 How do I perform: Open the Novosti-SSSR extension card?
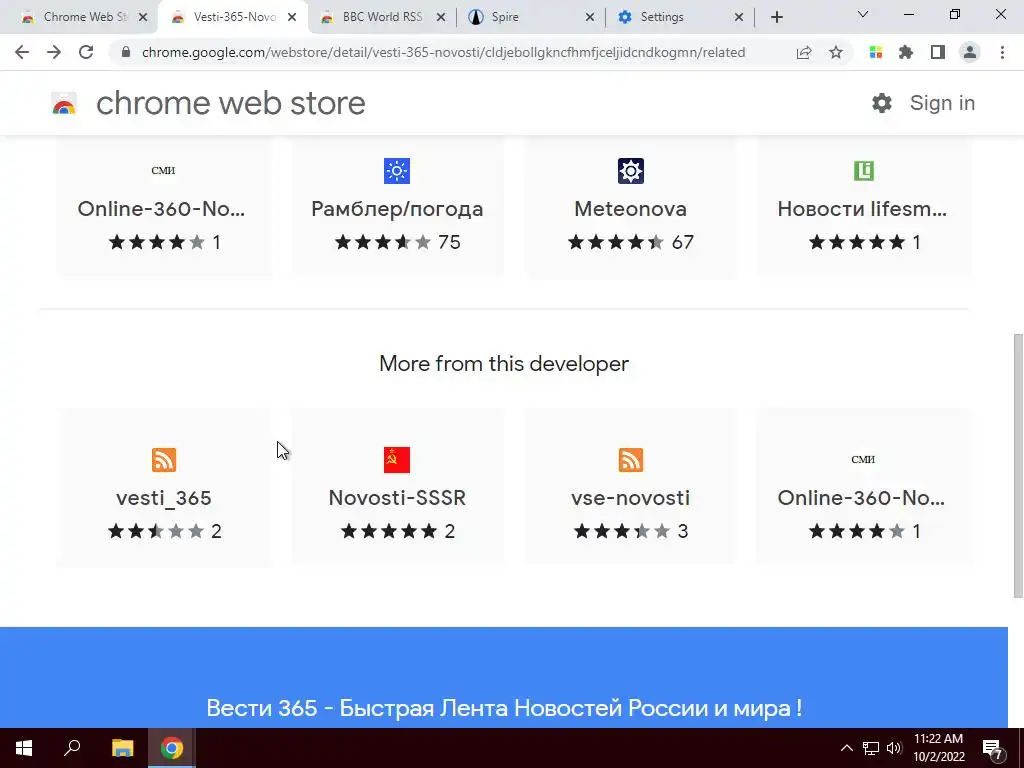pyautogui.click(x=397, y=488)
